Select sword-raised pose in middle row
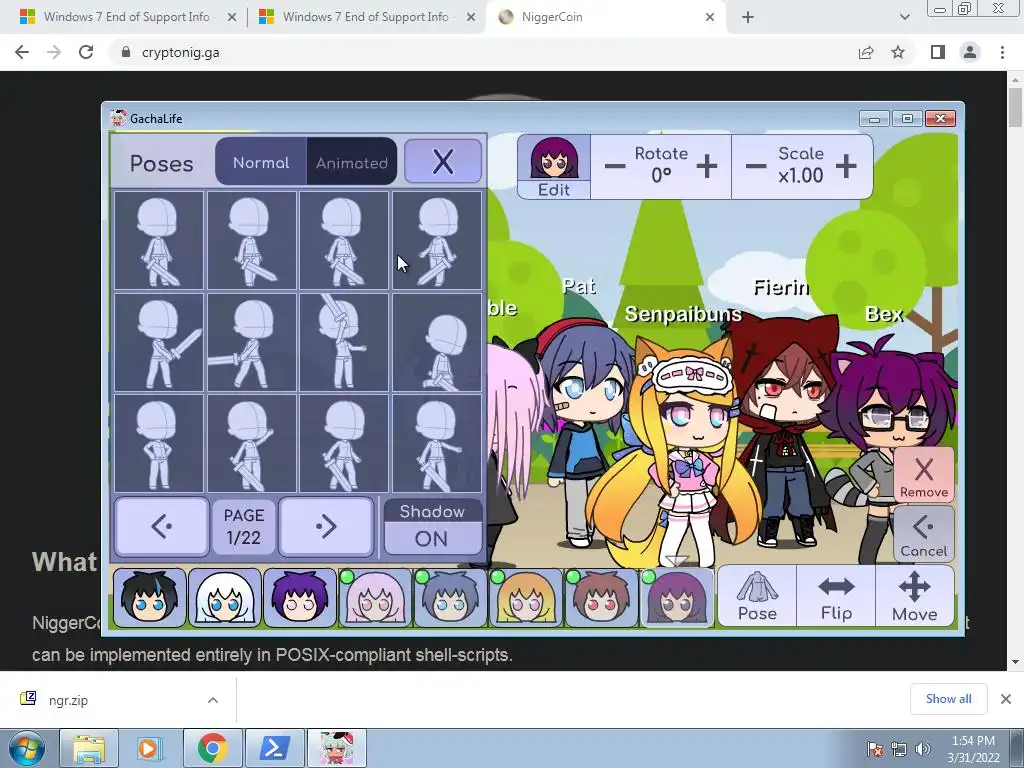The width and height of the screenshot is (1024, 768). (x=159, y=342)
